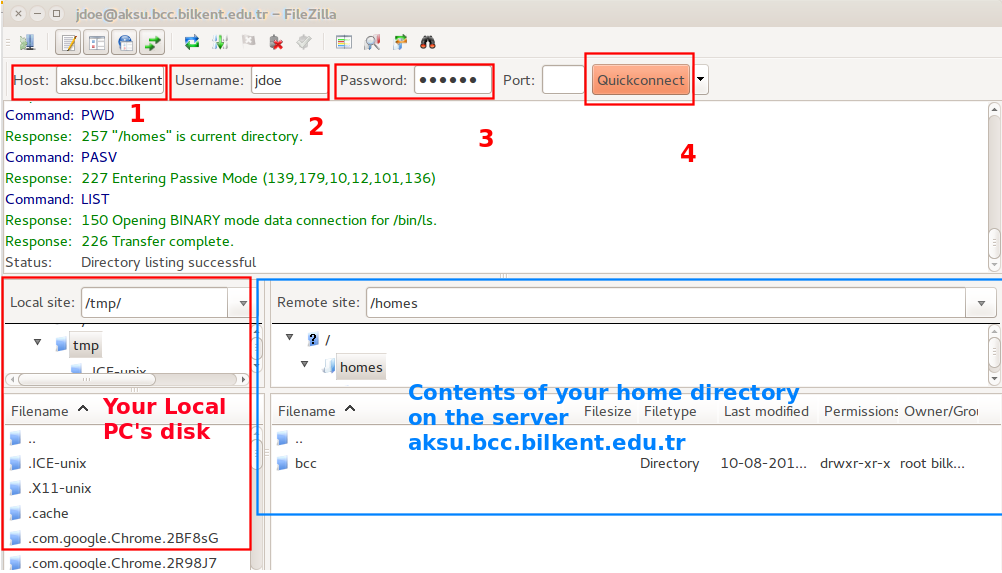The height and width of the screenshot is (573, 1002).
Task: Click the bcc folder icon in remote list
Action: click(282, 463)
